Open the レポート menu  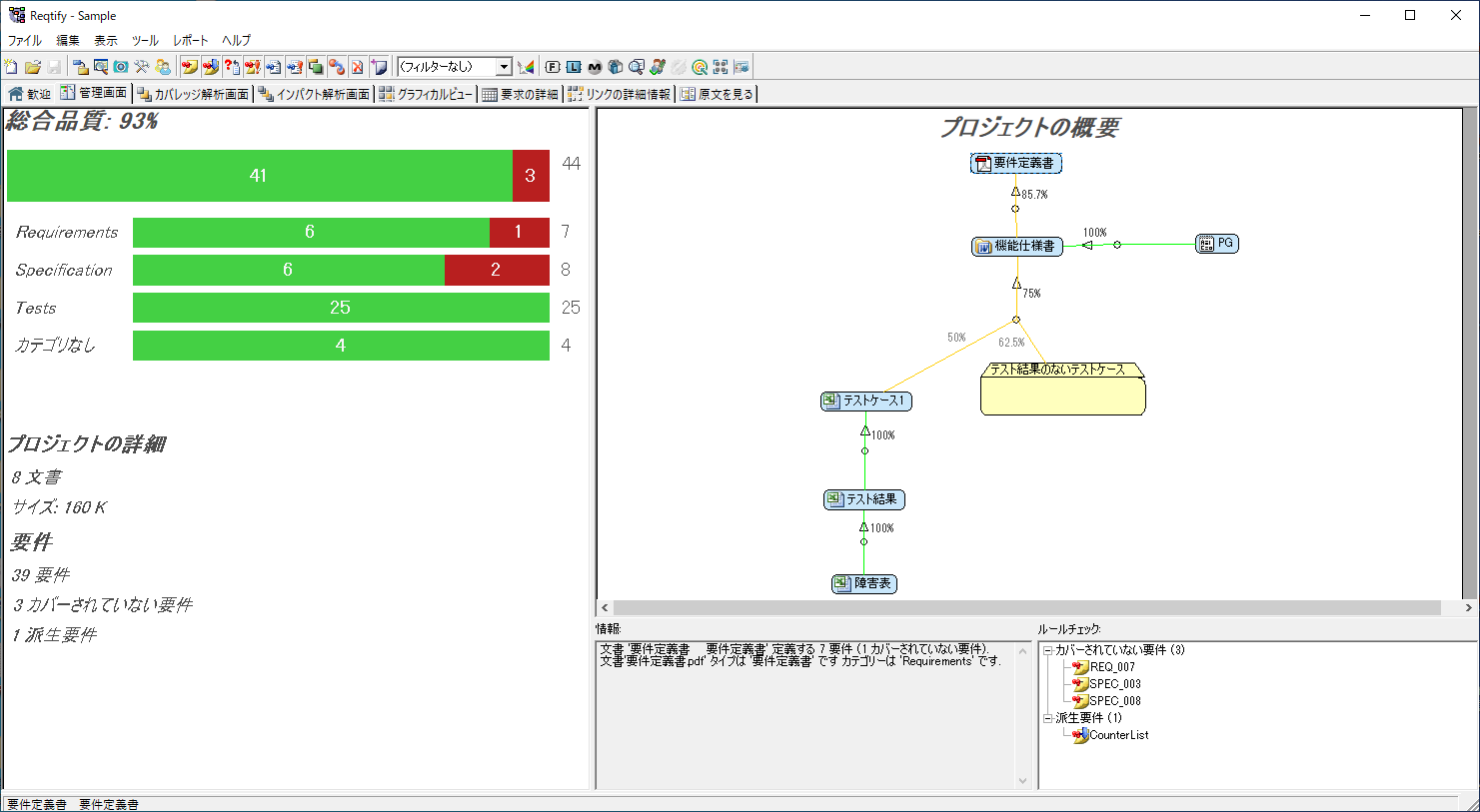click(x=190, y=41)
